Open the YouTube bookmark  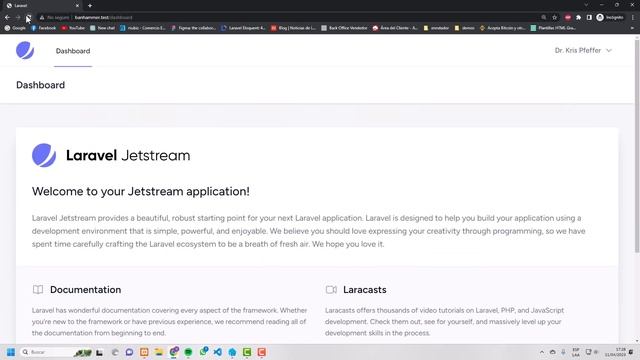(73, 28)
